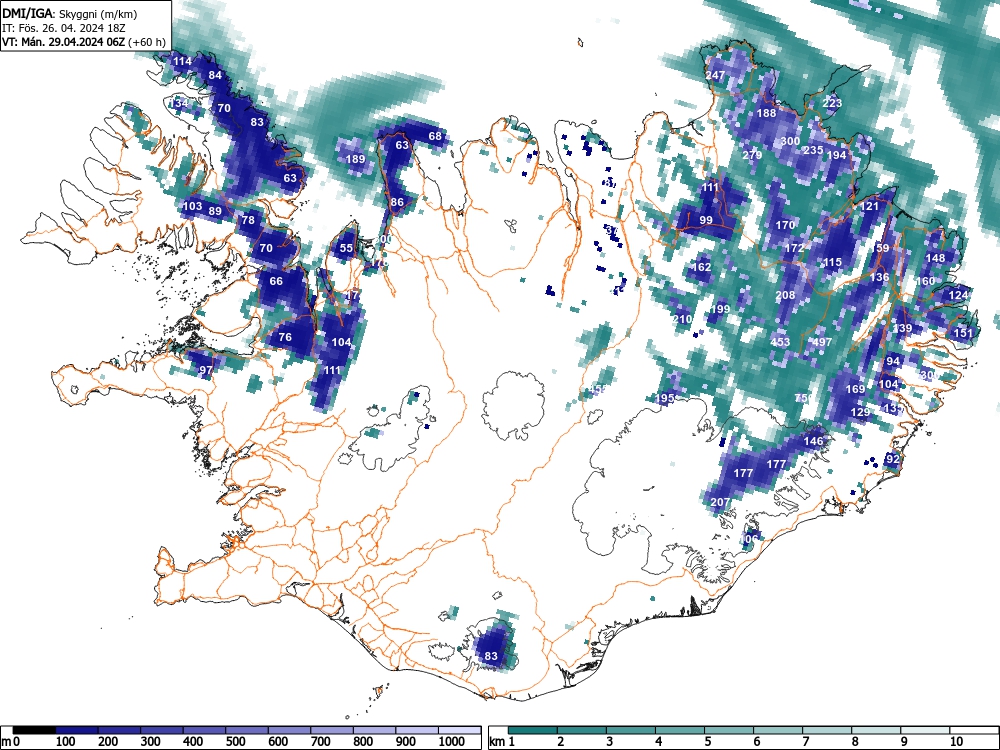Select the 3 km teal legend swatch

[x=631, y=730]
